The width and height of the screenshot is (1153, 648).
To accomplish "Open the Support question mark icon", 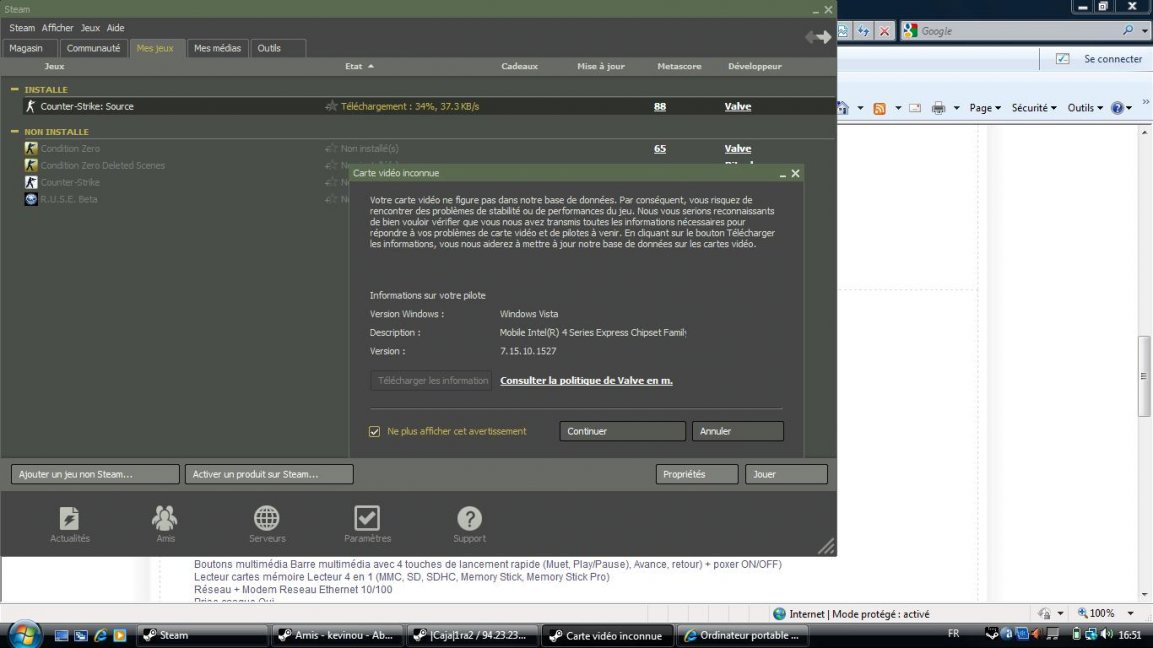I will click(x=469, y=518).
